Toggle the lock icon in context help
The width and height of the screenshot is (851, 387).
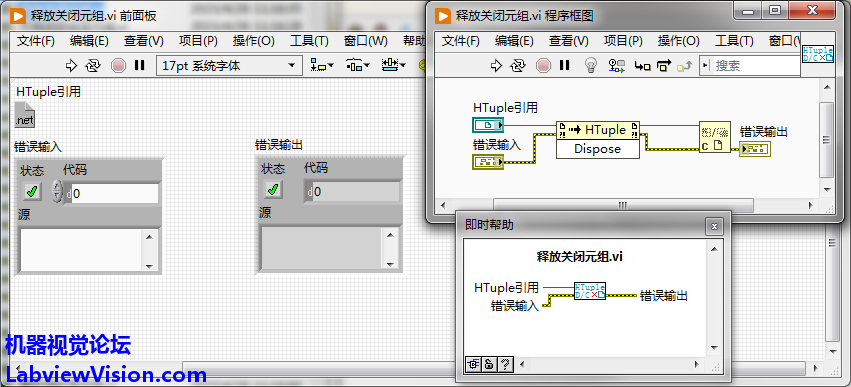coord(489,364)
